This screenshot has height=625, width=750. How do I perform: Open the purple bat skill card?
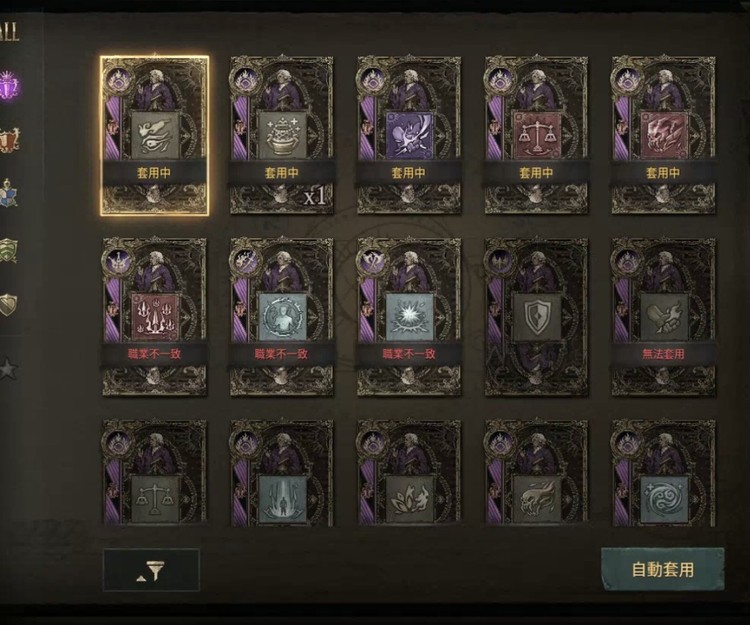pos(409,136)
